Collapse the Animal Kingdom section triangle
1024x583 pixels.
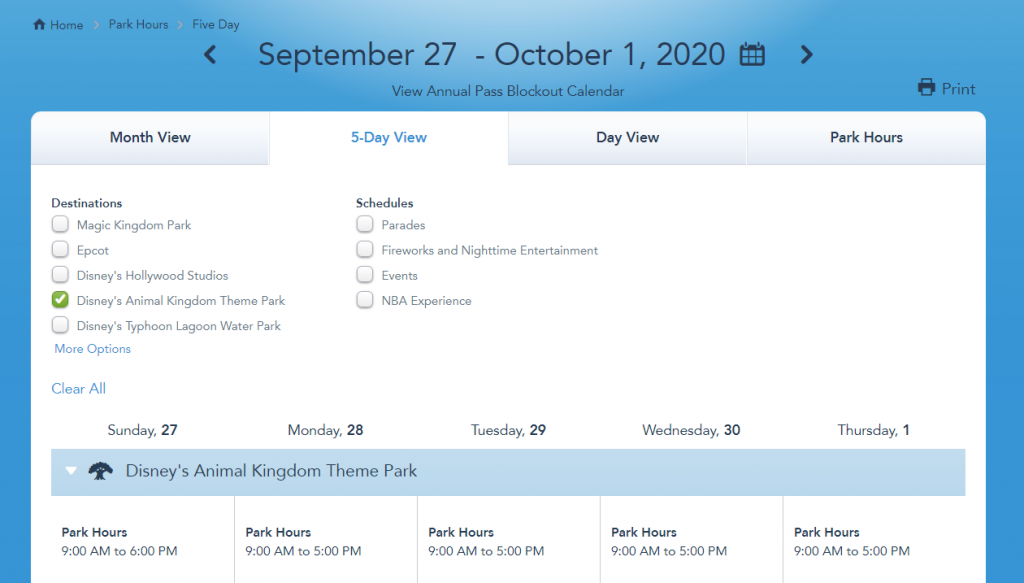click(x=71, y=471)
